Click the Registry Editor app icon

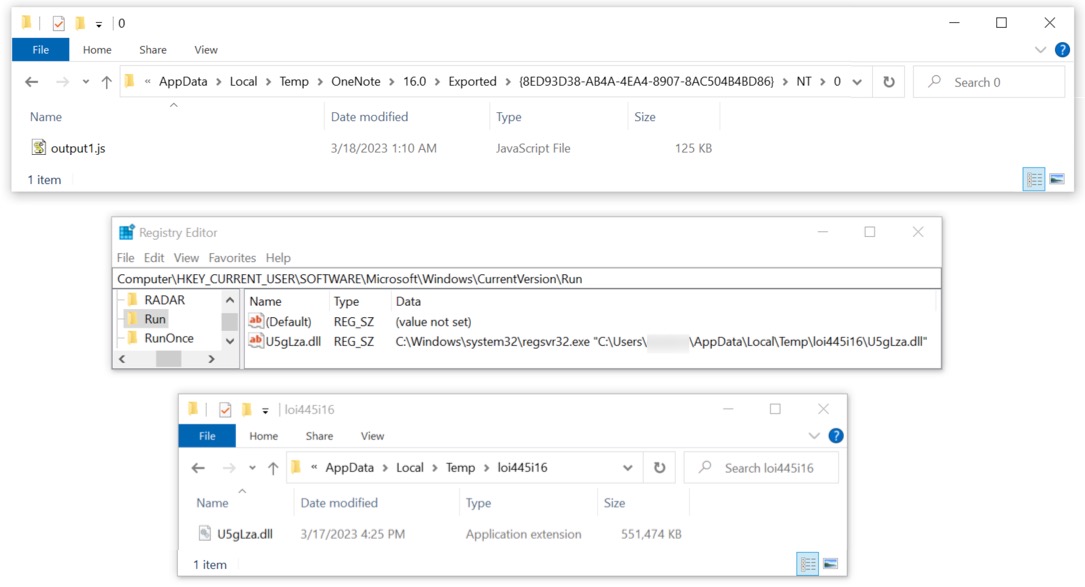(x=127, y=233)
